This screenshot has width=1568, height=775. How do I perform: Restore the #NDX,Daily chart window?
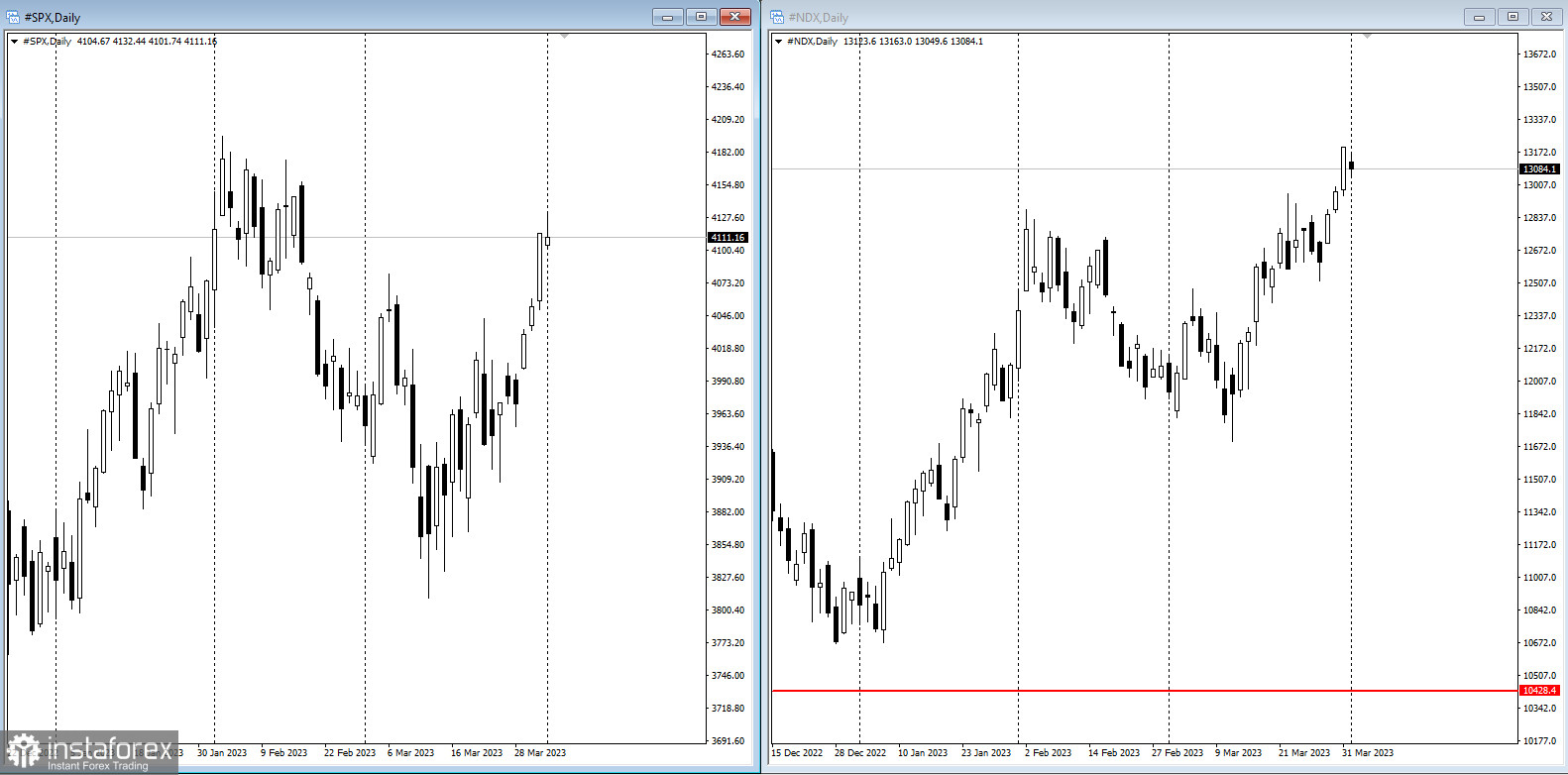1513,17
